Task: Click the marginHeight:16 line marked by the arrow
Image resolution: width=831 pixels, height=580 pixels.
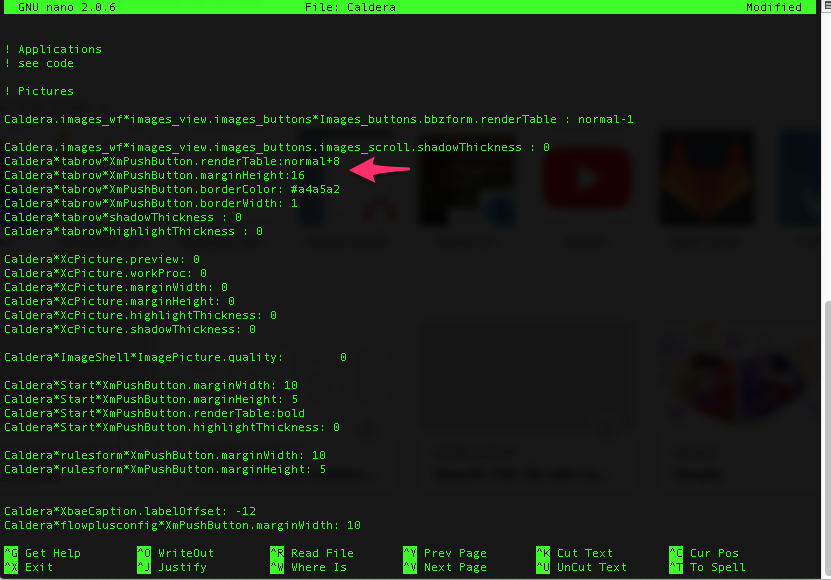Action: 150,175
